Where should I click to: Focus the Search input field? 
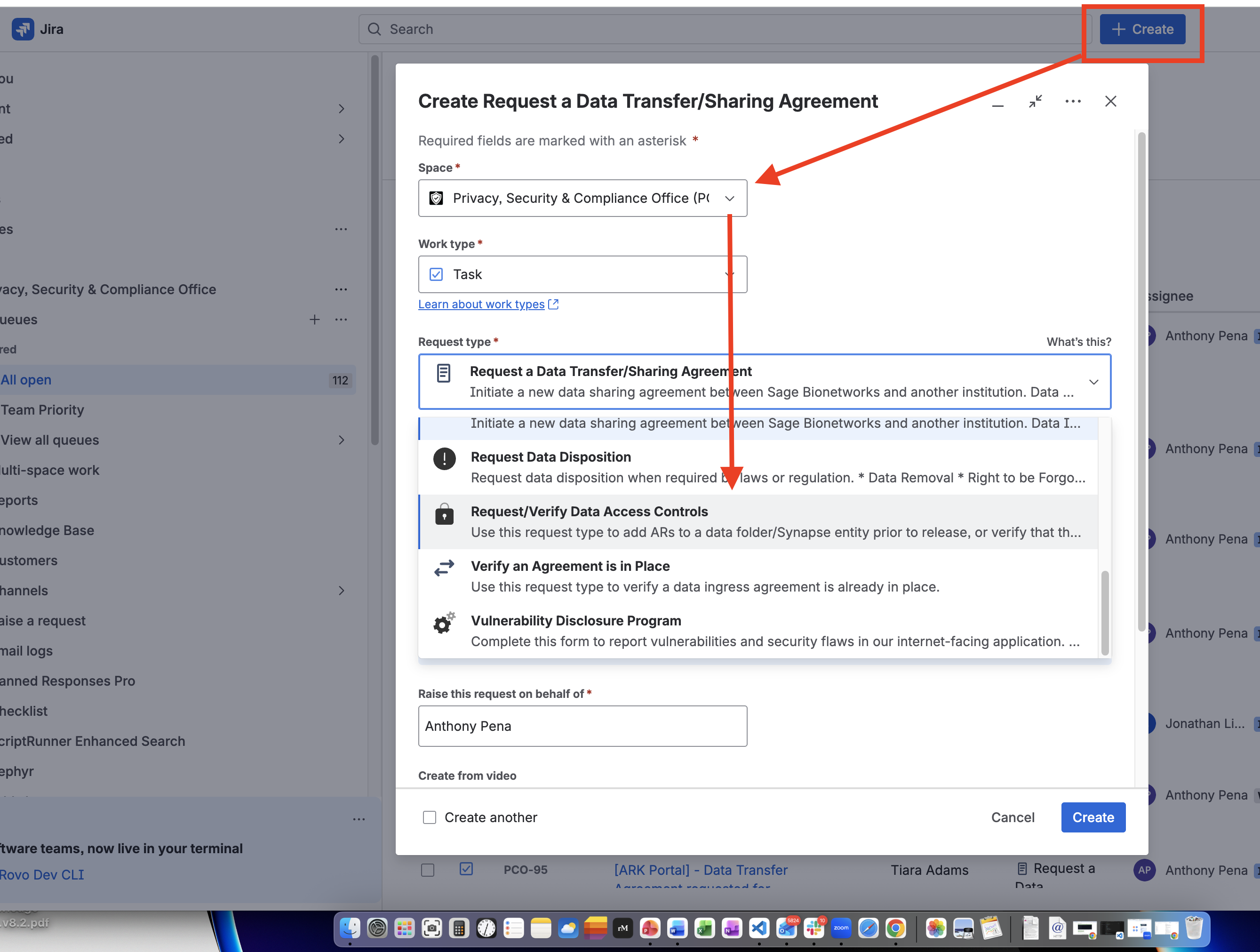point(725,29)
